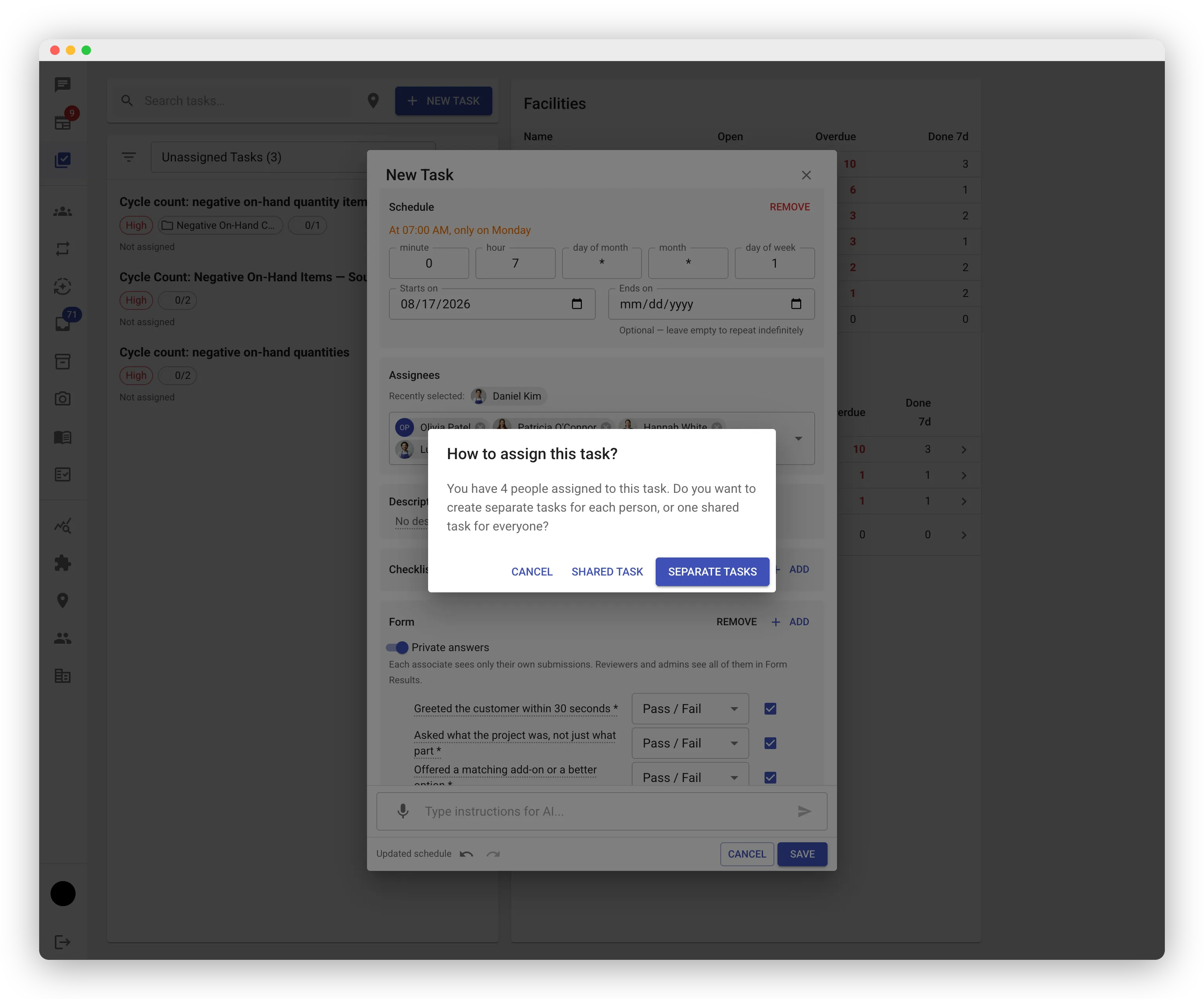Click the hour cron field

click(x=515, y=263)
